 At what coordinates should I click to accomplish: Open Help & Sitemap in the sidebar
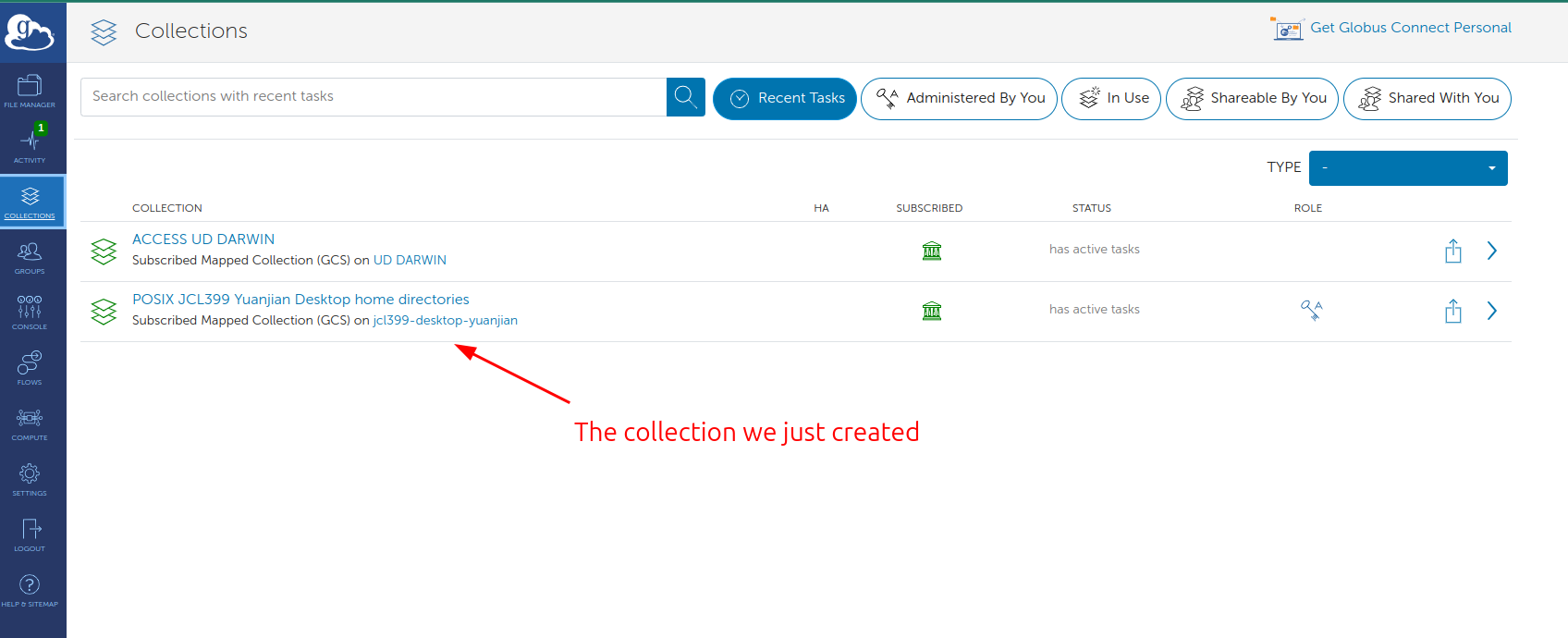click(x=30, y=590)
